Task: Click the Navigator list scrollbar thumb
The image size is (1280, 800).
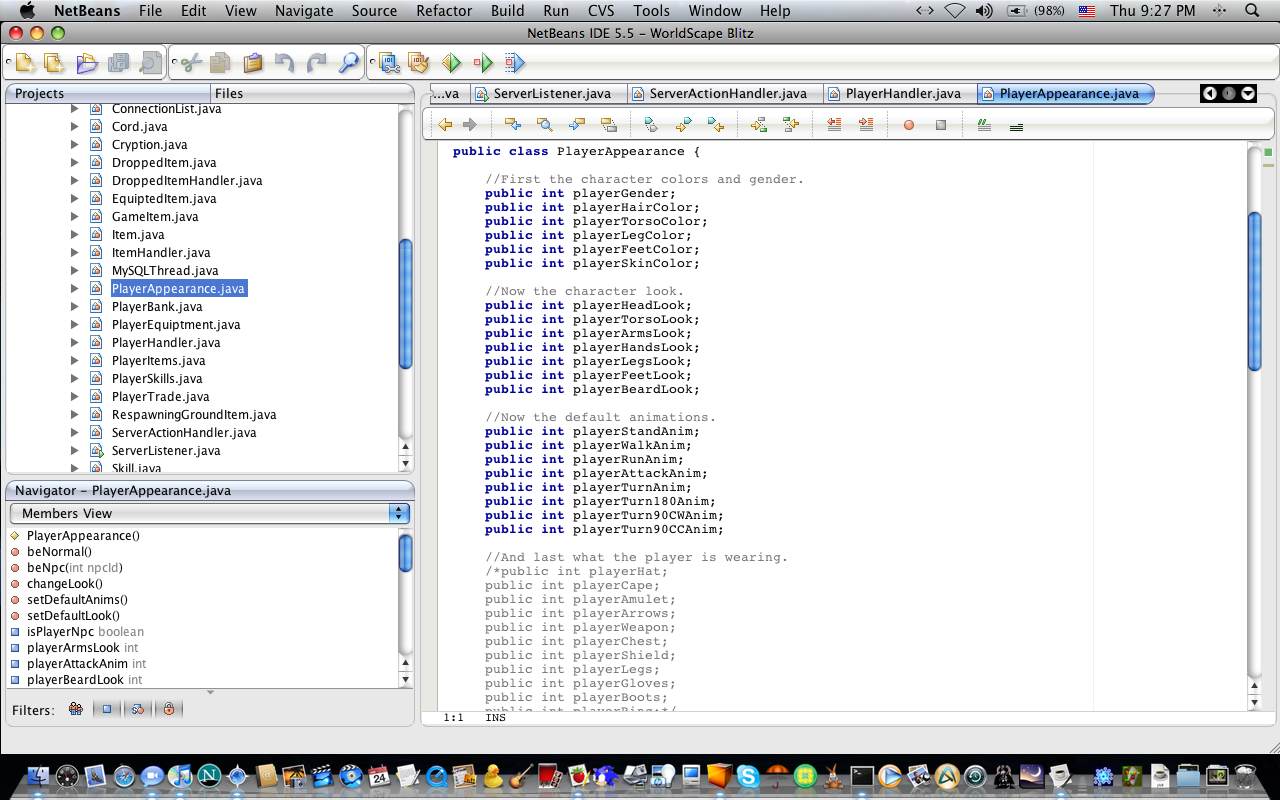Action: pos(406,553)
